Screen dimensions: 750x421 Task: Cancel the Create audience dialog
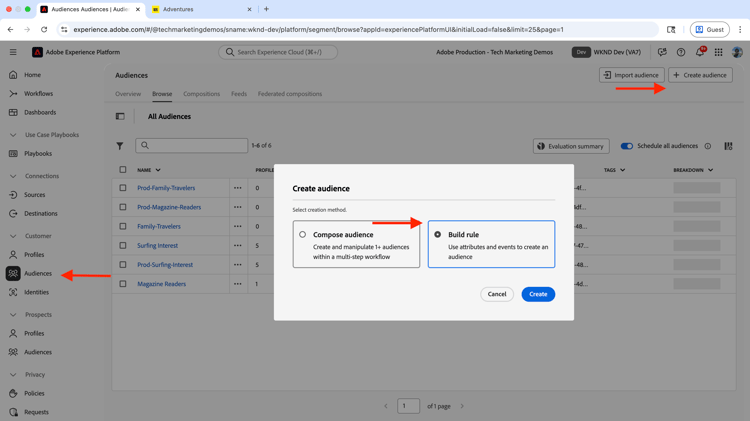[496, 294]
